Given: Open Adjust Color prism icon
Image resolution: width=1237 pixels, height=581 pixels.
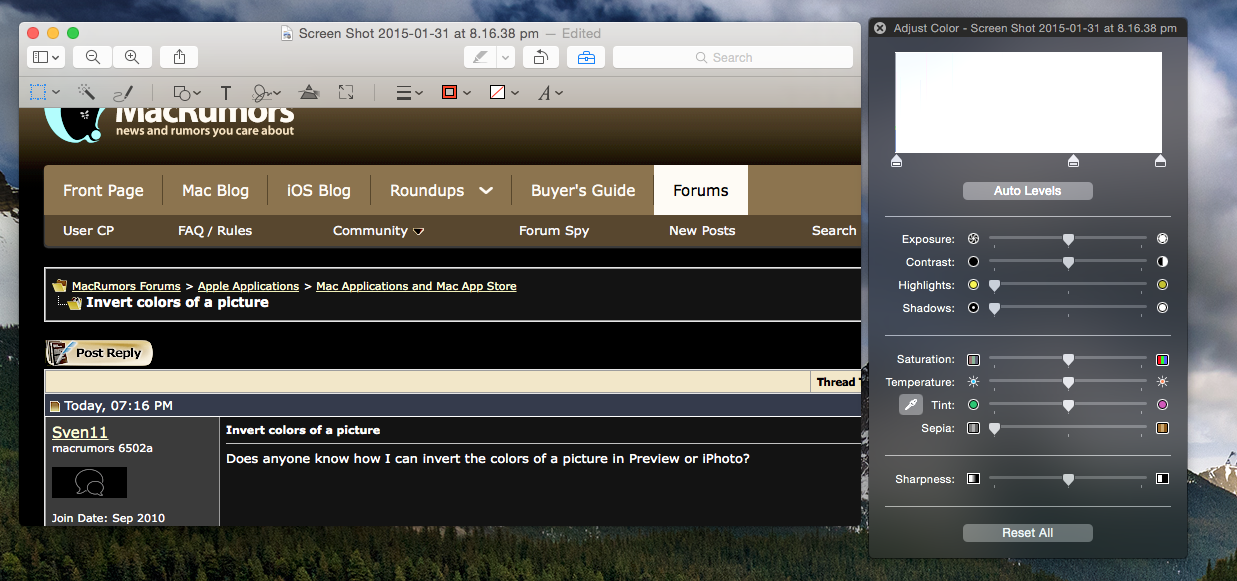Looking at the screenshot, I should pos(310,93).
